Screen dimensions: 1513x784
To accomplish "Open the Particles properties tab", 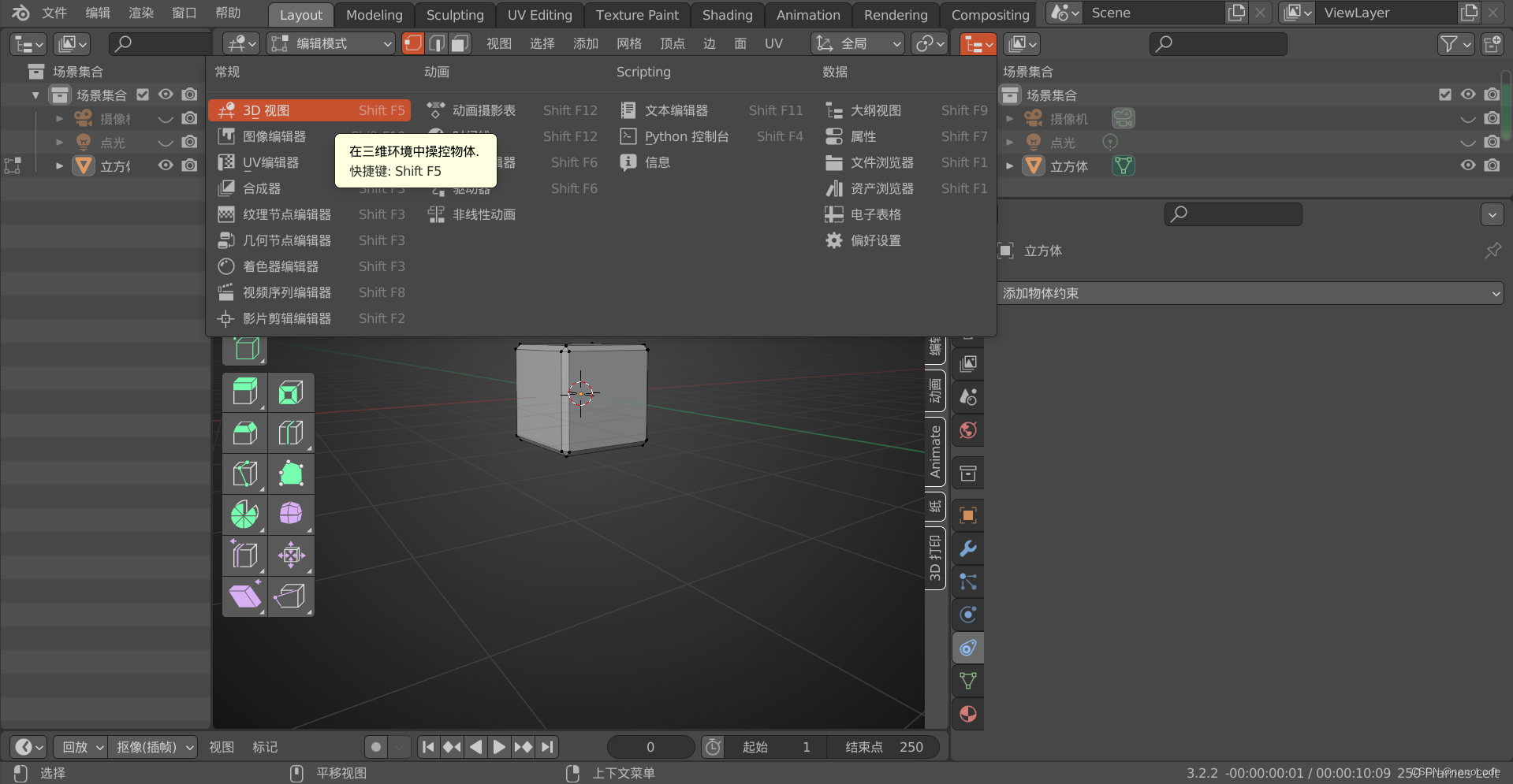I will pyautogui.click(x=968, y=581).
